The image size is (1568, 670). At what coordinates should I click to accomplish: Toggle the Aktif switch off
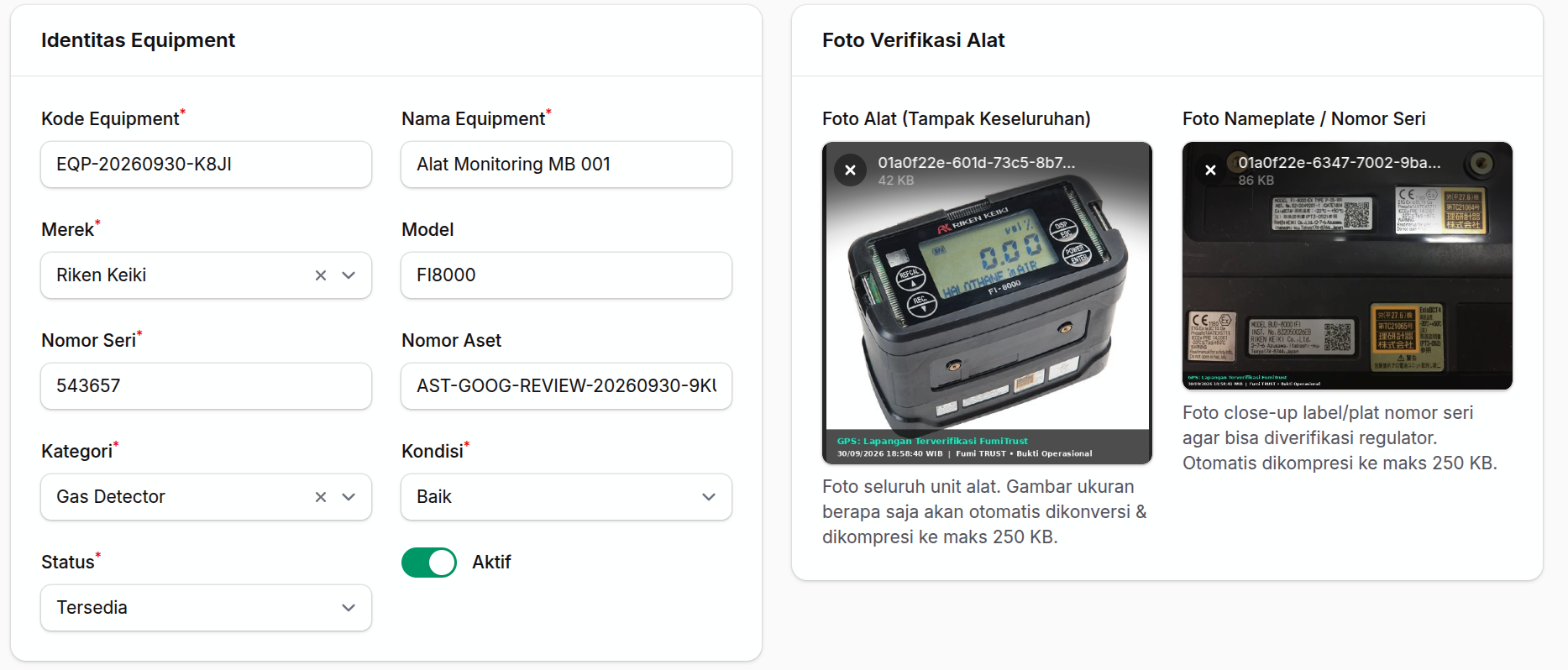tap(429, 563)
